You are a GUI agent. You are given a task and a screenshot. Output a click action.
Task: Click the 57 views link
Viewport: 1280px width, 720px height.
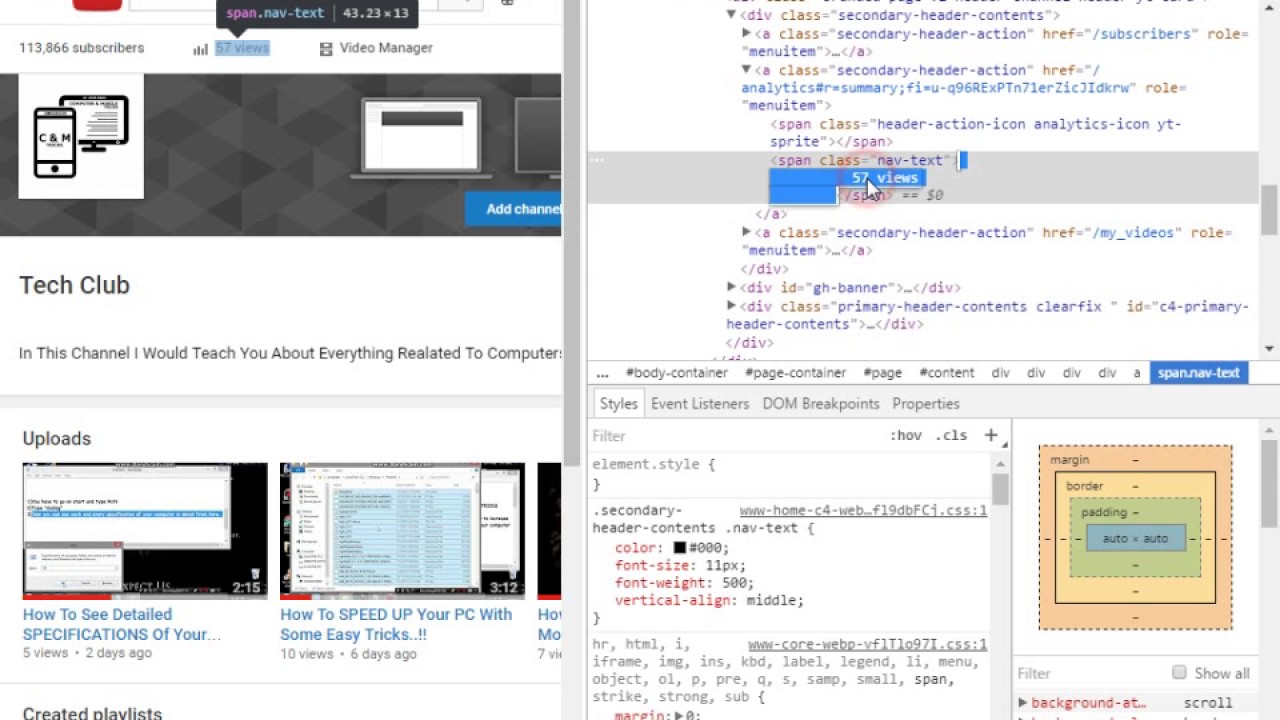242,48
